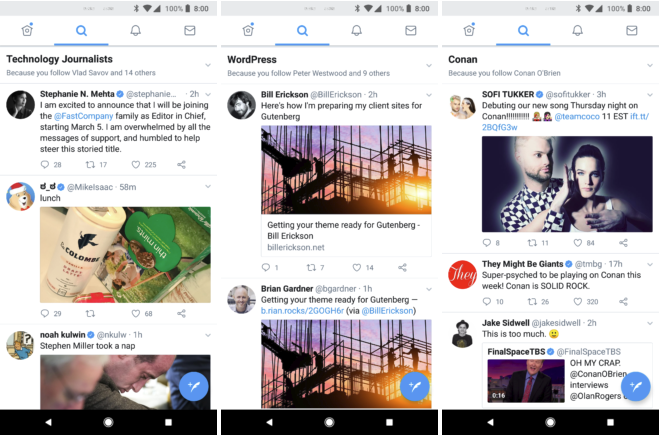Expand Conan section chevron
Image resolution: width=659 pixels, height=435 pixels.
(650, 66)
